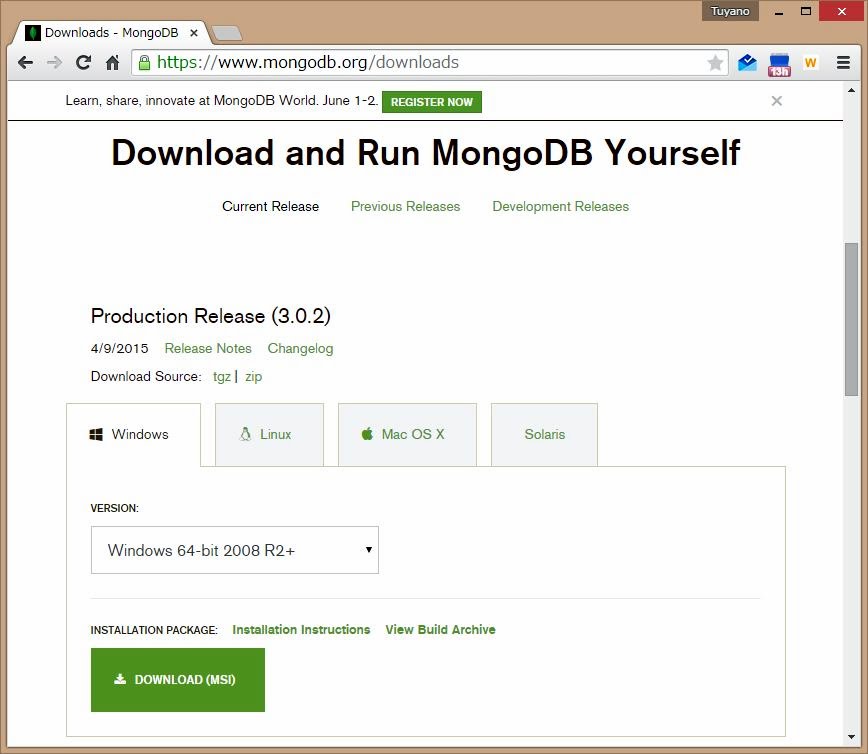The width and height of the screenshot is (868, 754).
Task: Open Chrome hamburger menu
Action: pyautogui.click(x=843, y=62)
